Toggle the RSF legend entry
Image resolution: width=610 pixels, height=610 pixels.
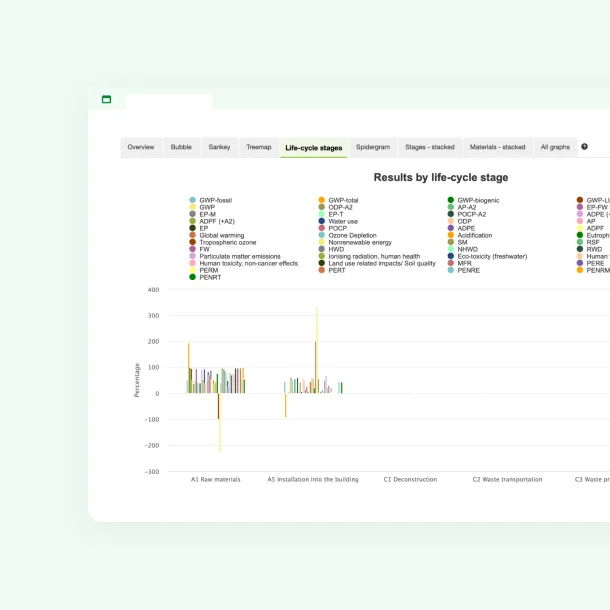tap(588, 242)
